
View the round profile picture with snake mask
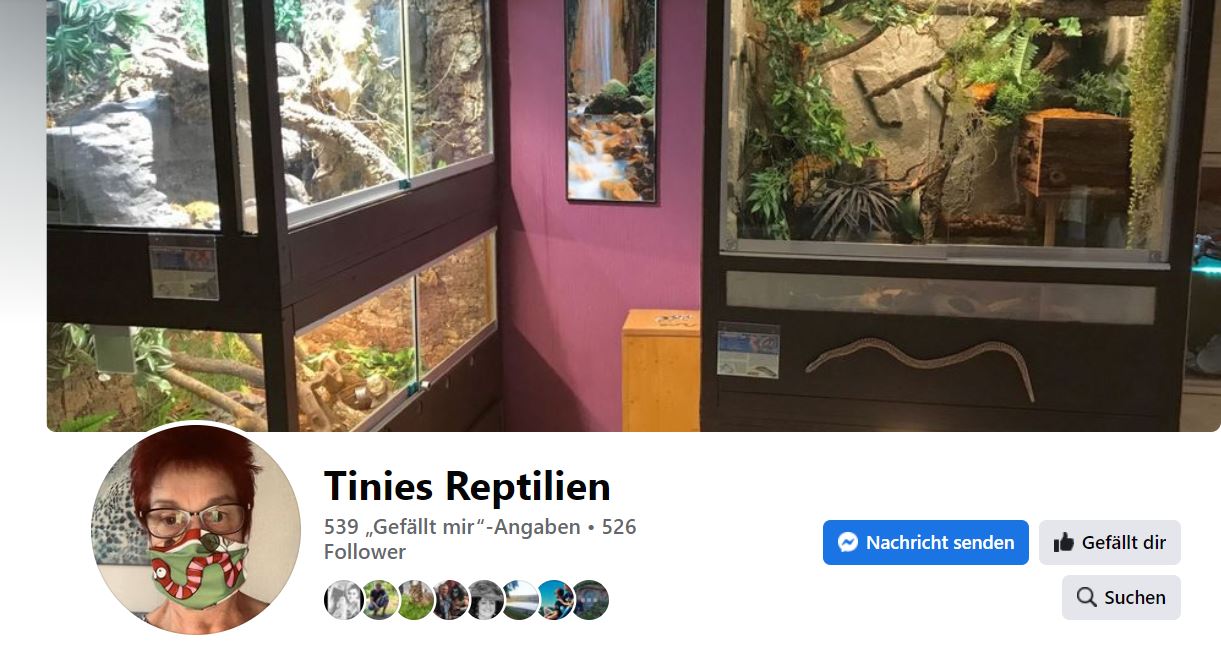pos(196,530)
